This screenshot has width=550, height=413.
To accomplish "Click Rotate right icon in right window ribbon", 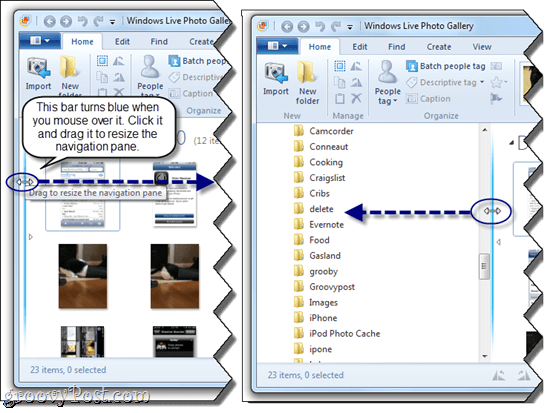I will click(356, 82).
